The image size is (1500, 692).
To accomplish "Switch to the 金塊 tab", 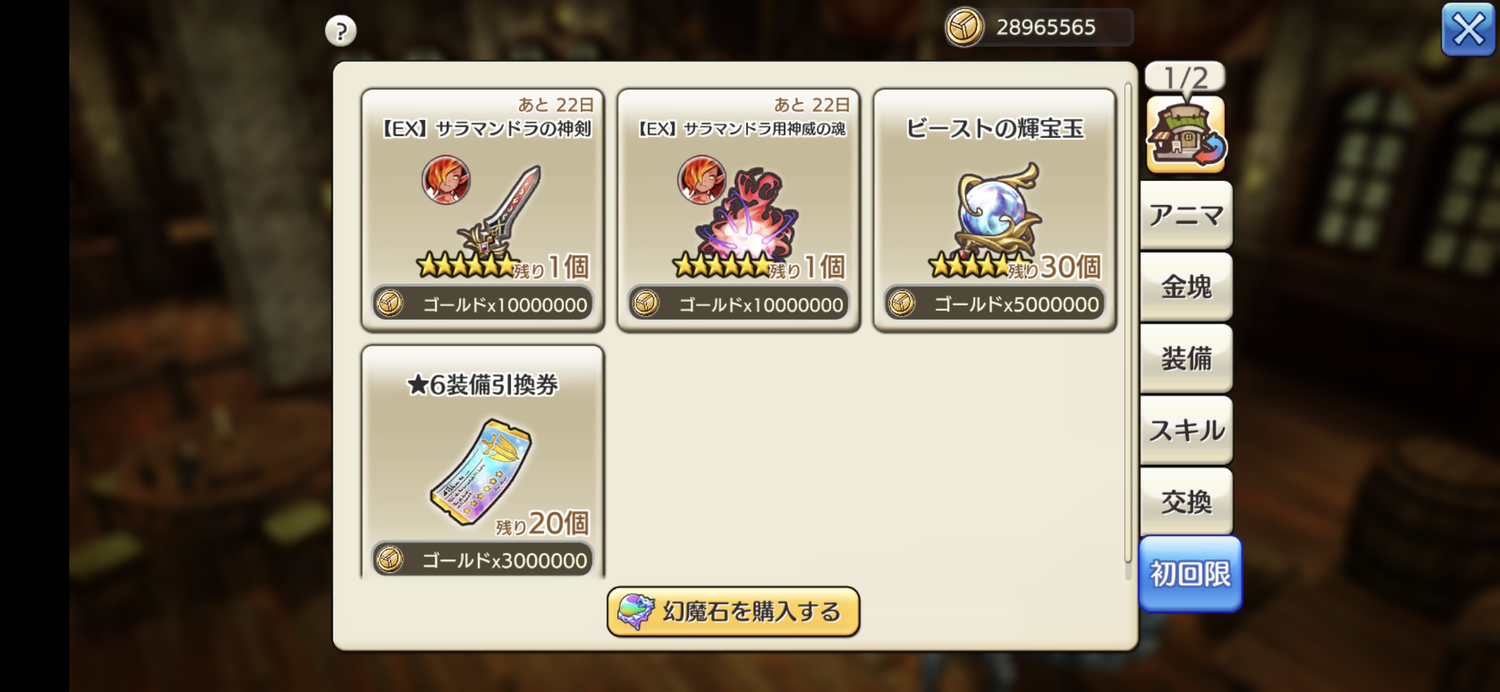I will pos(1186,287).
